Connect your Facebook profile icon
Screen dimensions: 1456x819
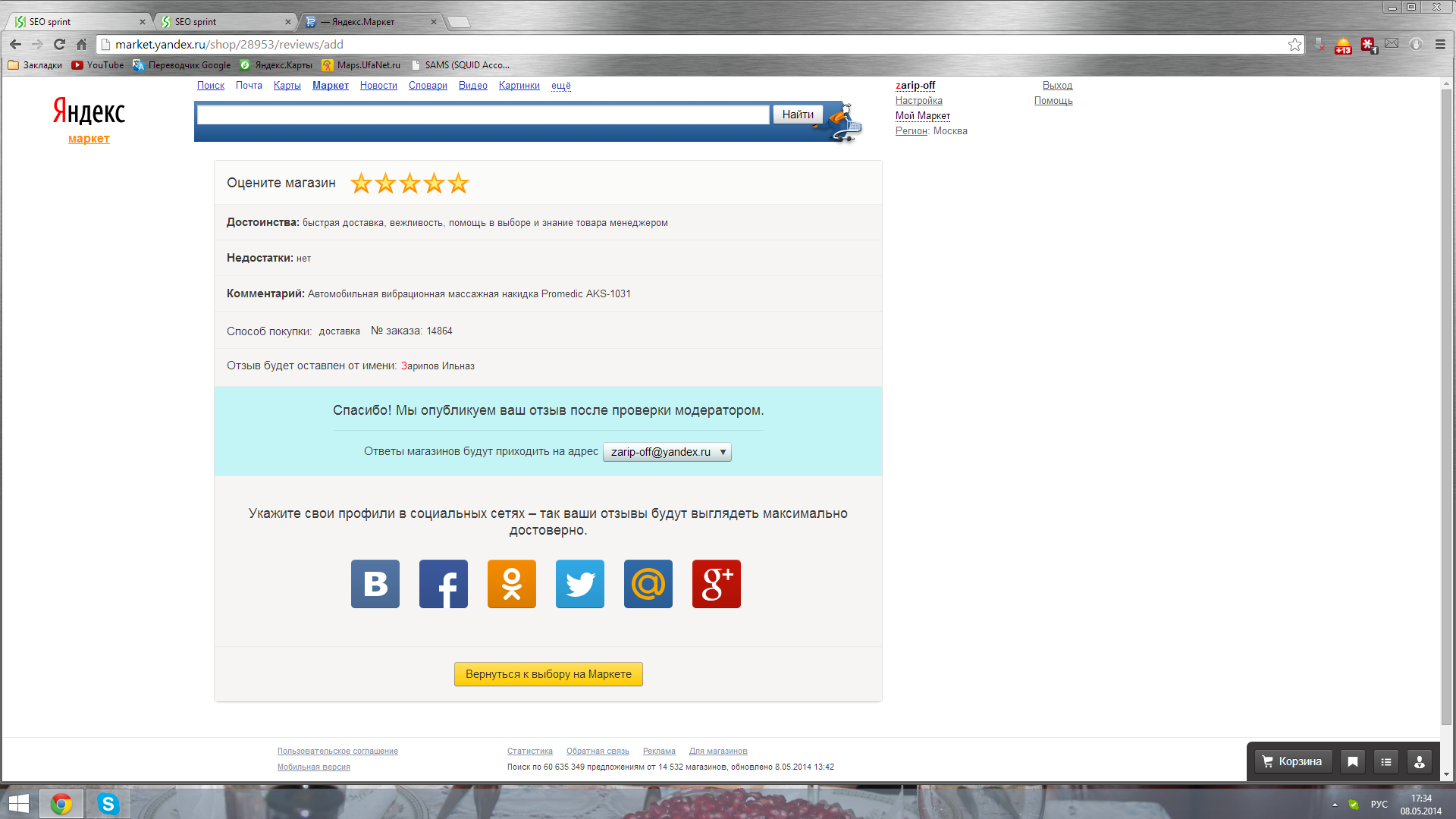[443, 584]
